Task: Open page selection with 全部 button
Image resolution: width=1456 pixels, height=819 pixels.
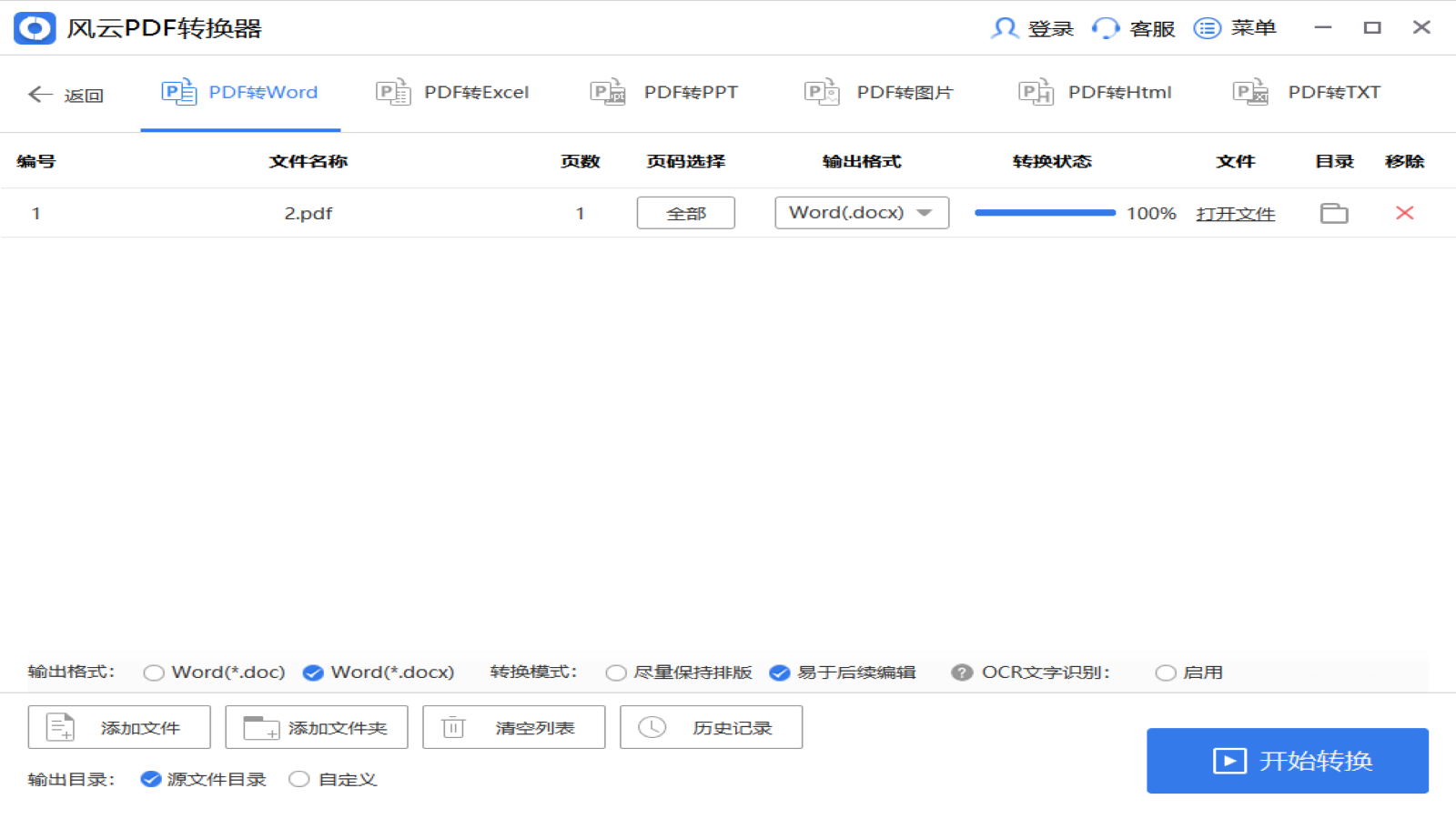Action: (x=685, y=213)
